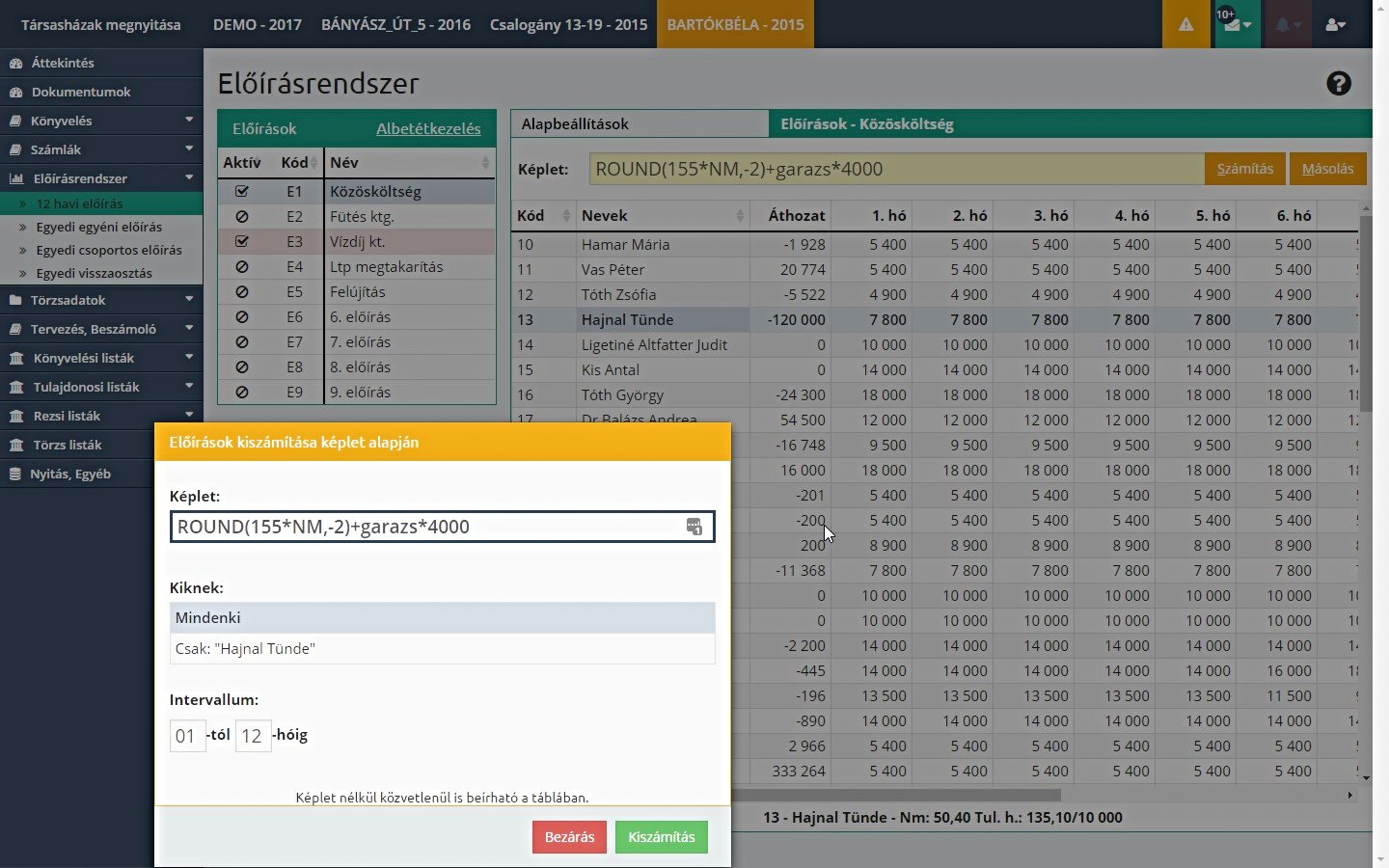Enable the inactive E2 Fűtés ktg. row
Screen dimensions: 1389x868
click(242, 216)
